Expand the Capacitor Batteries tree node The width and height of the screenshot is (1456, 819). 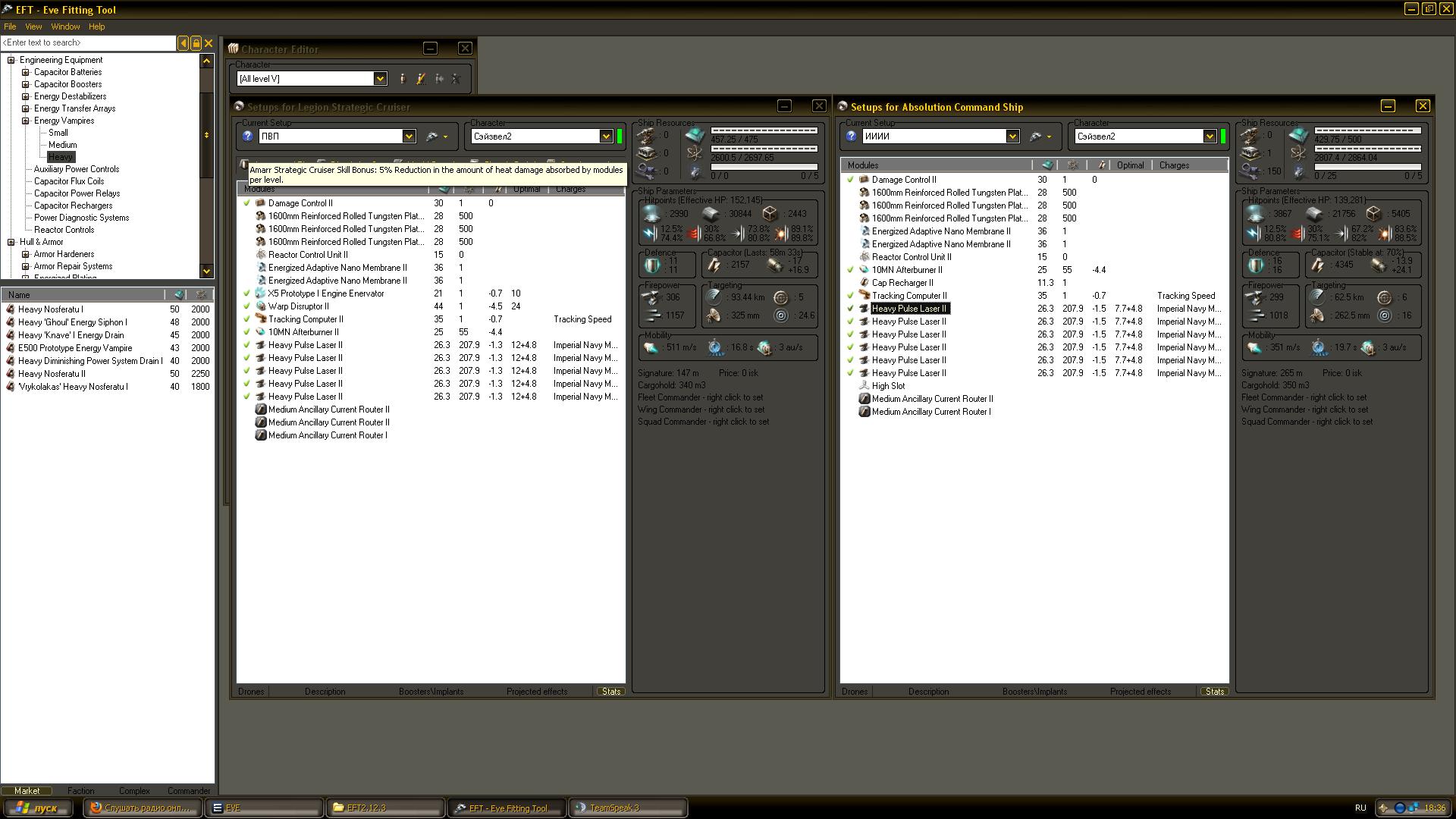tap(25, 73)
